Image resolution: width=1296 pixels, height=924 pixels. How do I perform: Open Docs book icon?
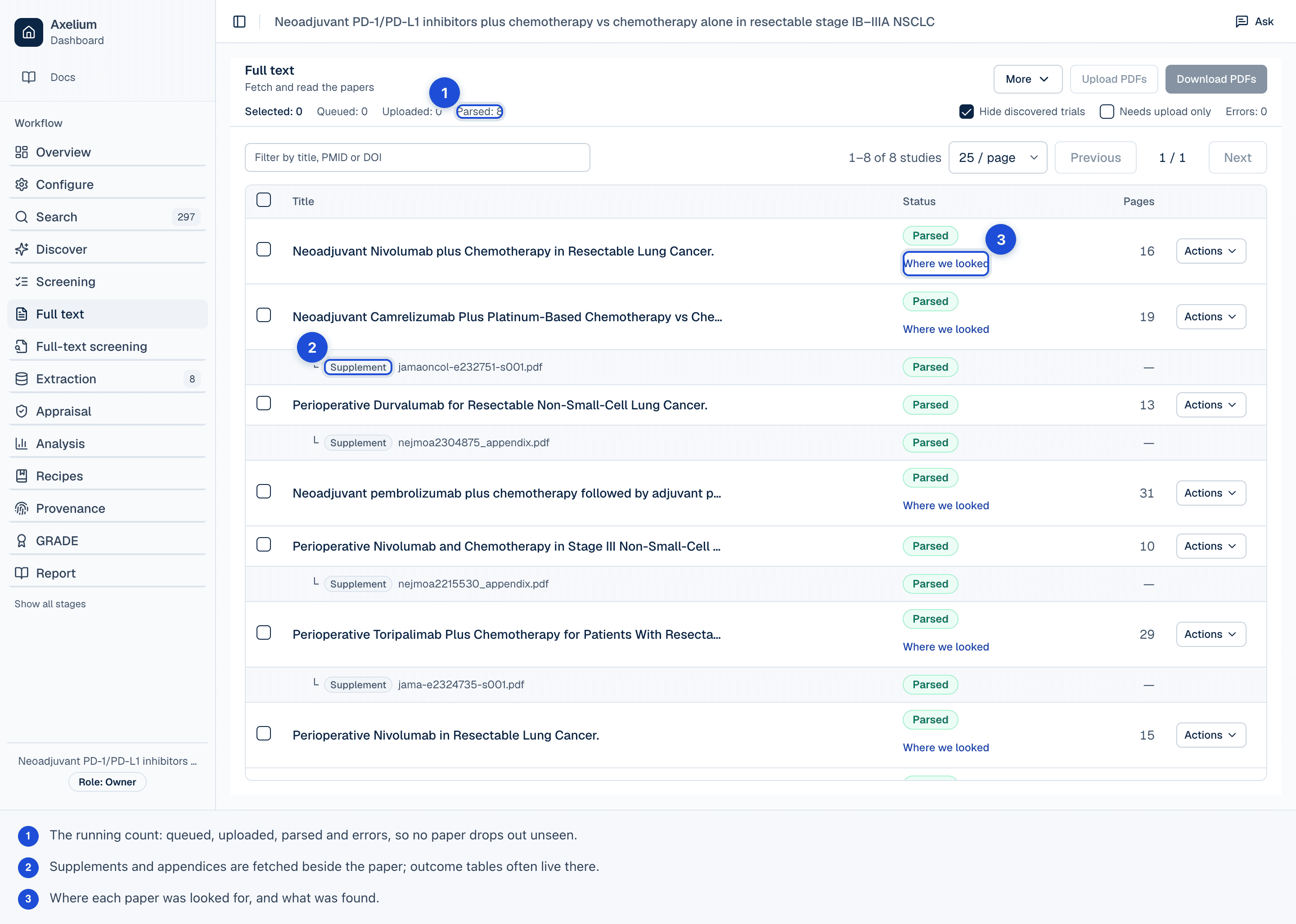click(28, 77)
